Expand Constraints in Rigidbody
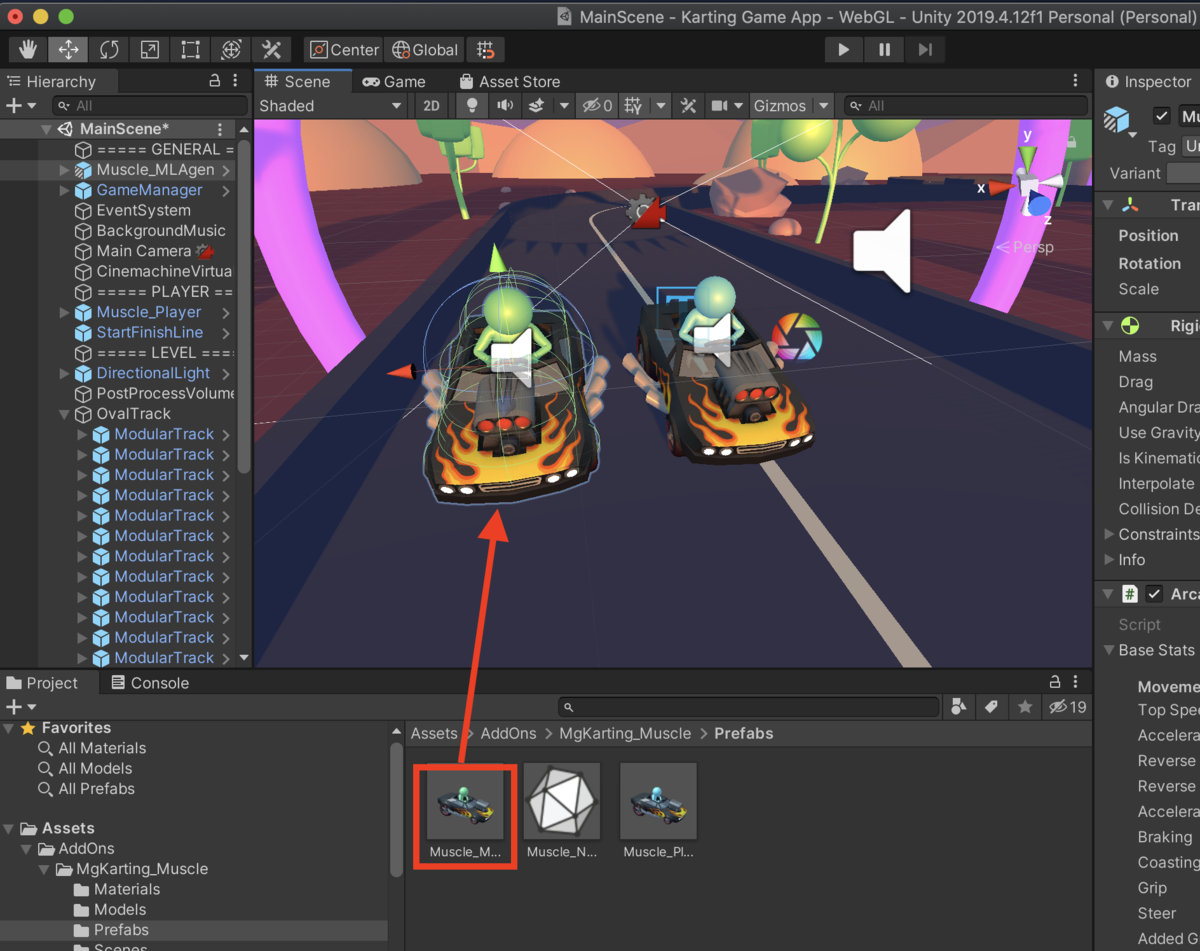This screenshot has width=1200, height=951. point(1108,534)
